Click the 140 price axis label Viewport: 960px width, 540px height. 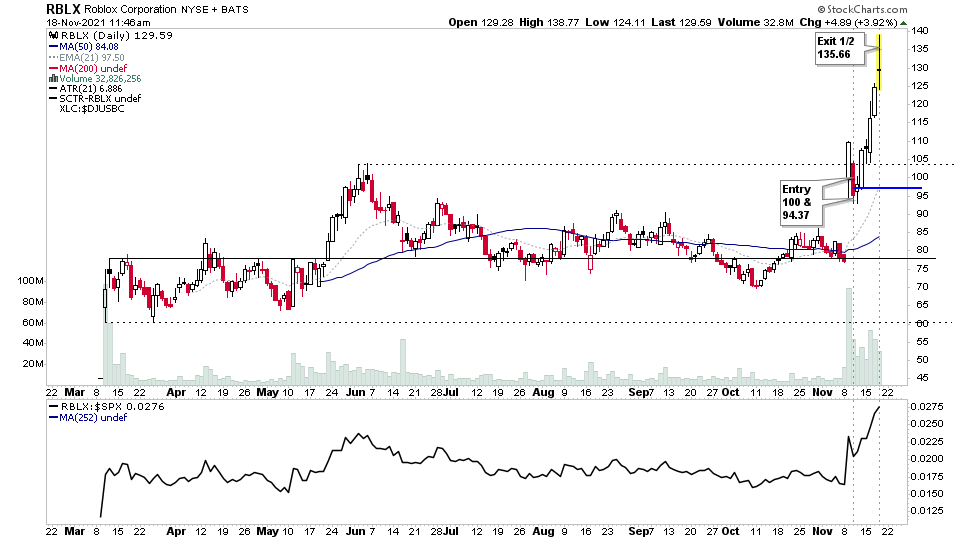(x=920, y=31)
